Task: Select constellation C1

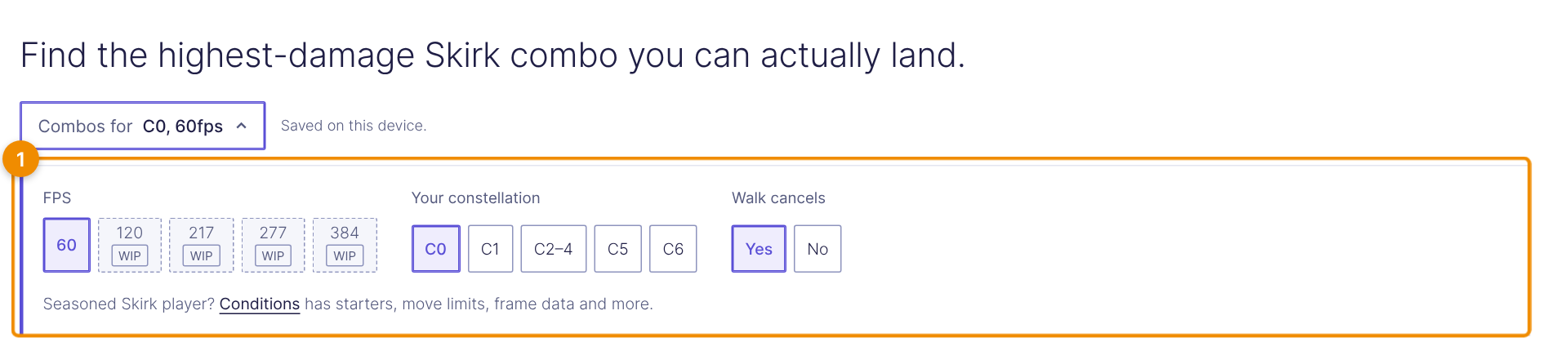Action: (x=491, y=249)
